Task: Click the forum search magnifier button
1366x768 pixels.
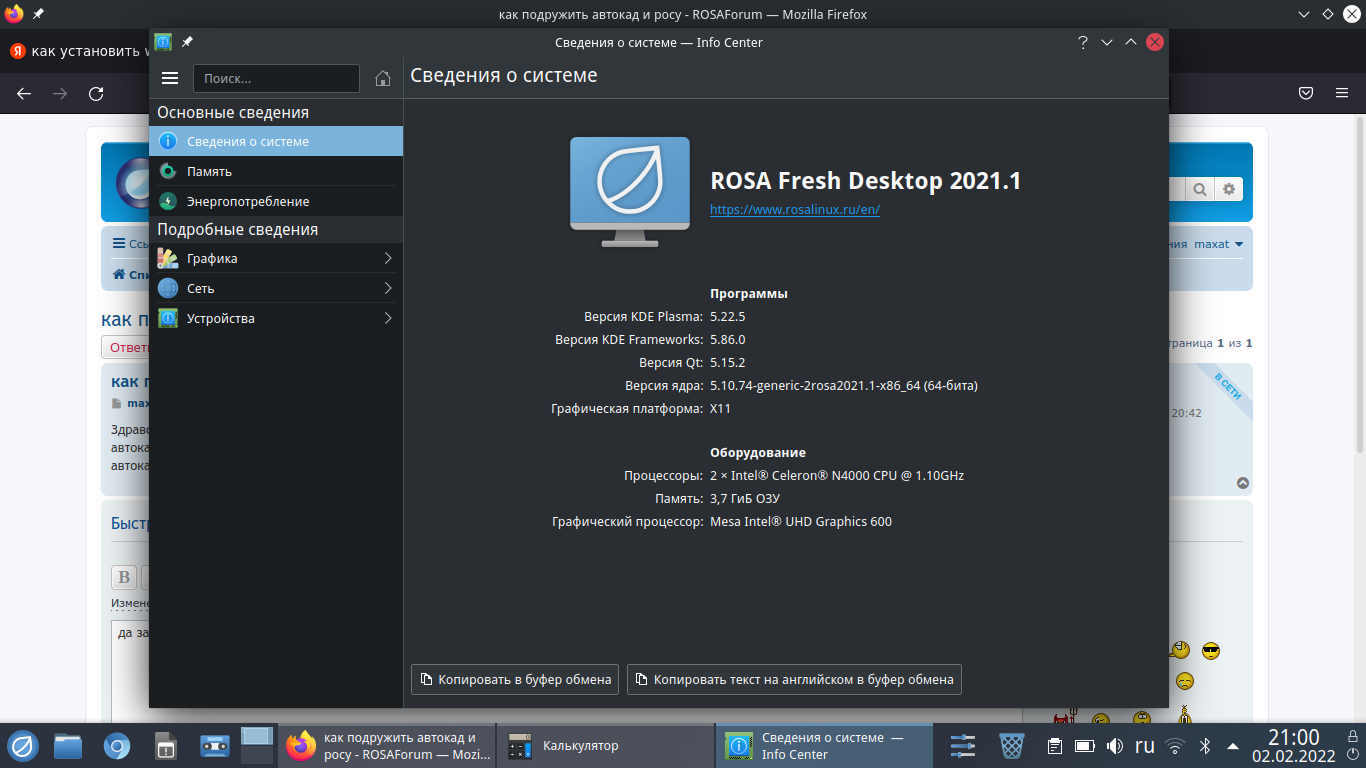Action: coord(1199,189)
